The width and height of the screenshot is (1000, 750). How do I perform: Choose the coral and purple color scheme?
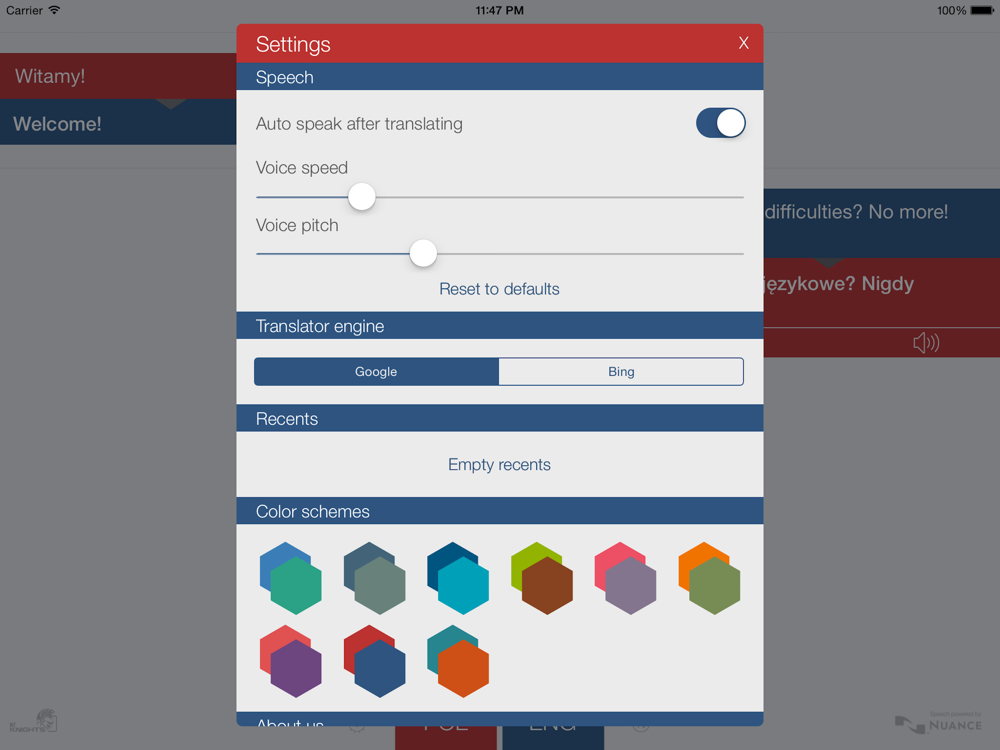click(291, 661)
